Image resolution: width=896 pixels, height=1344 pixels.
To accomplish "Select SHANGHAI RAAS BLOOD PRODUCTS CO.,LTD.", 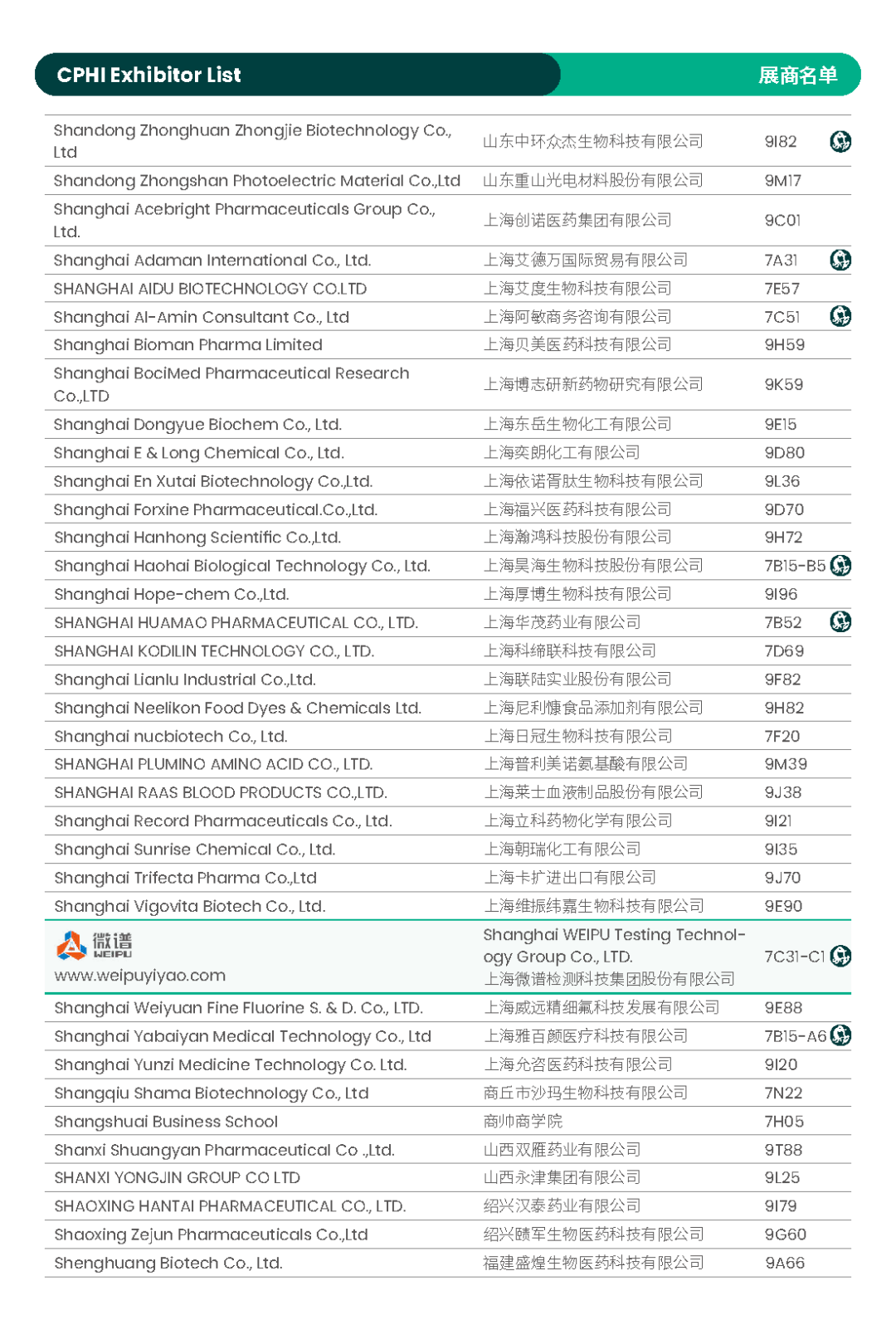I will coord(220,792).
